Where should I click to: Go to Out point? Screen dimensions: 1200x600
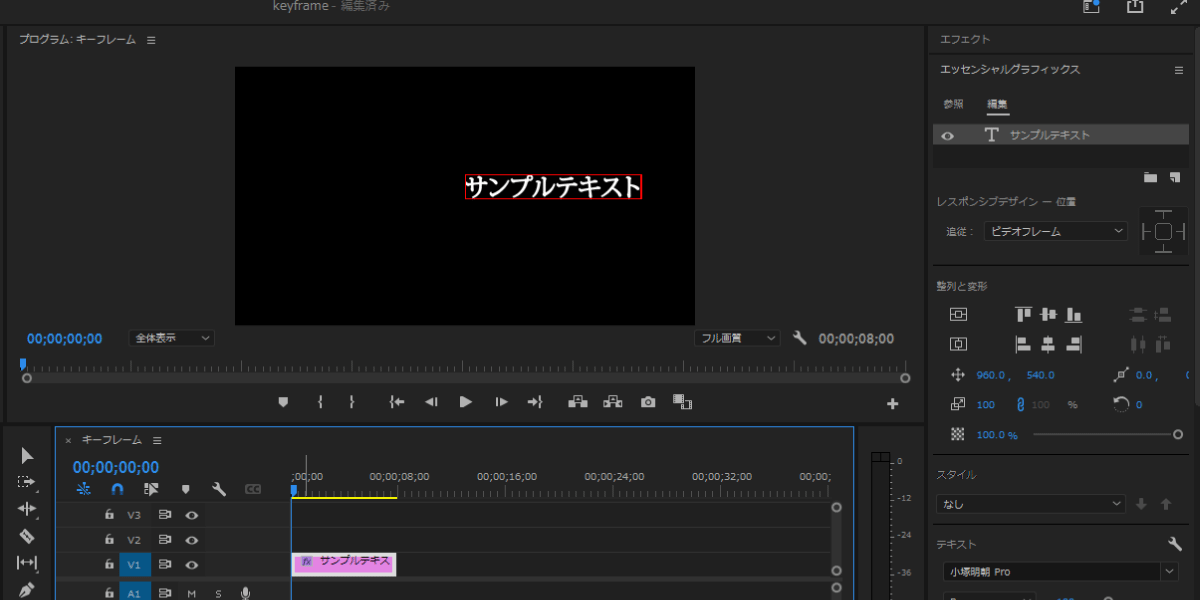[535, 402]
